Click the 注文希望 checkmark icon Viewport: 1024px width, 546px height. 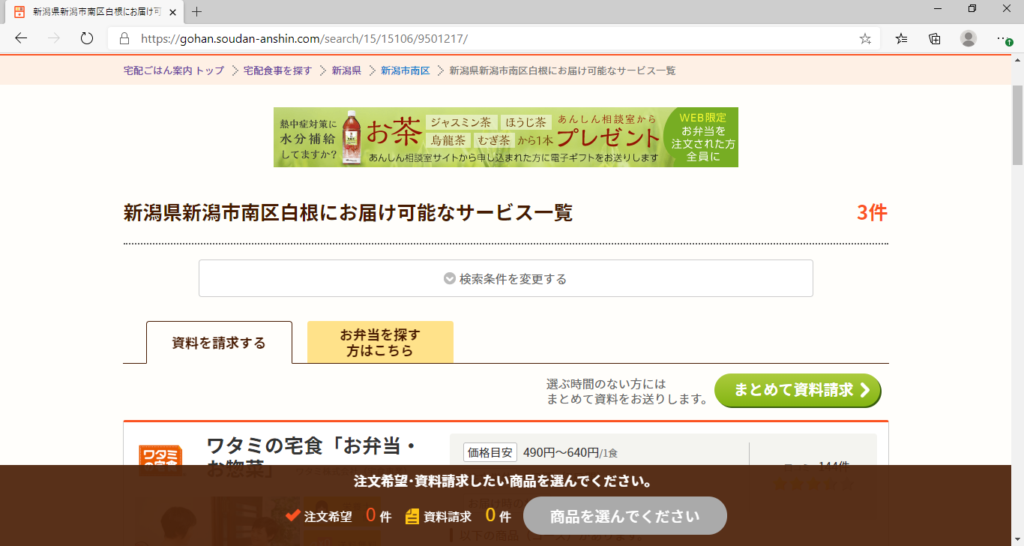tap(293, 516)
